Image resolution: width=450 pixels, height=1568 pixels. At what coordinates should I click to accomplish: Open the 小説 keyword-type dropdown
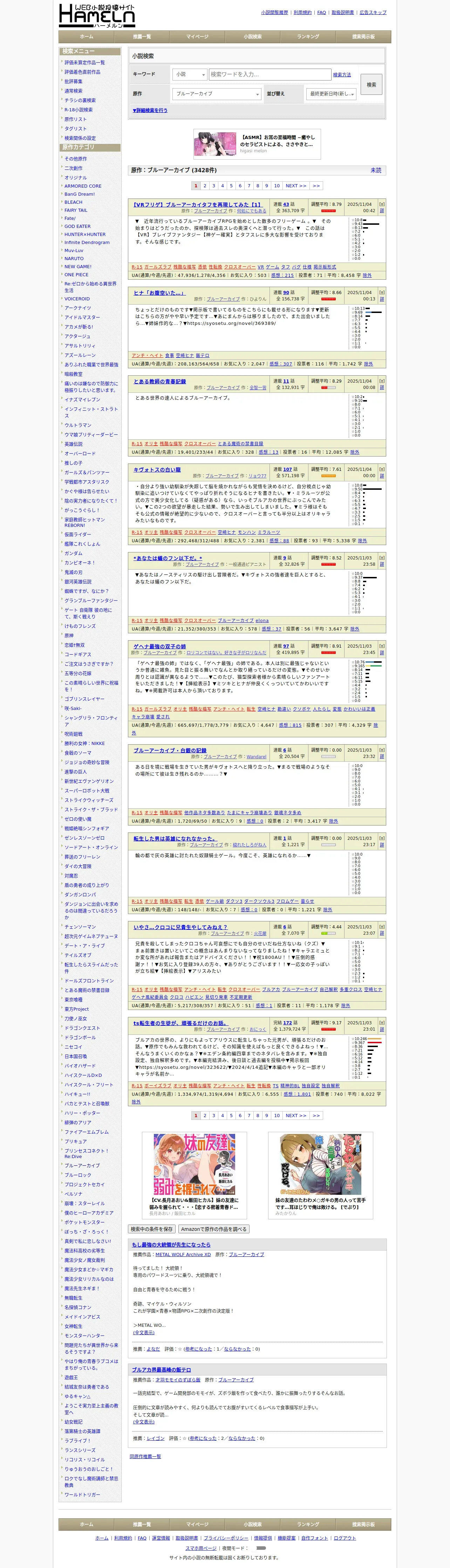190,74
